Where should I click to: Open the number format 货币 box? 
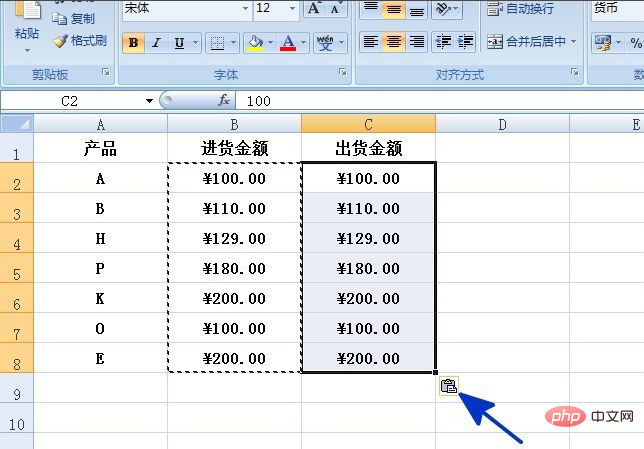click(617, 8)
